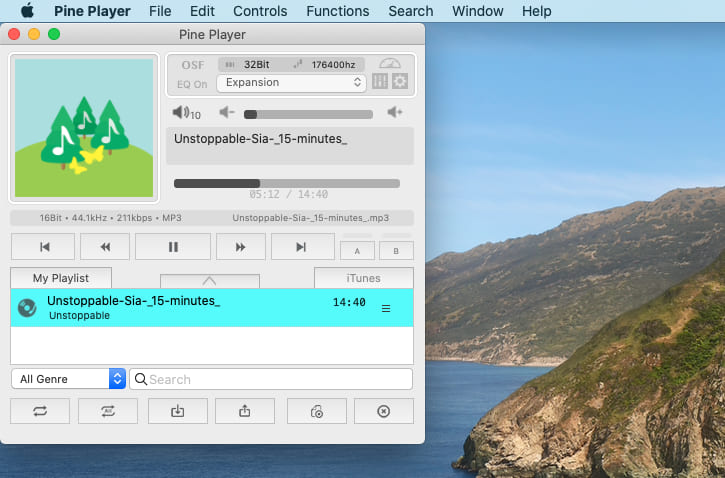The width and height of the screenshot is (725, 478).
Task: Click the gauge meter icon
Action: click(390, 63)
